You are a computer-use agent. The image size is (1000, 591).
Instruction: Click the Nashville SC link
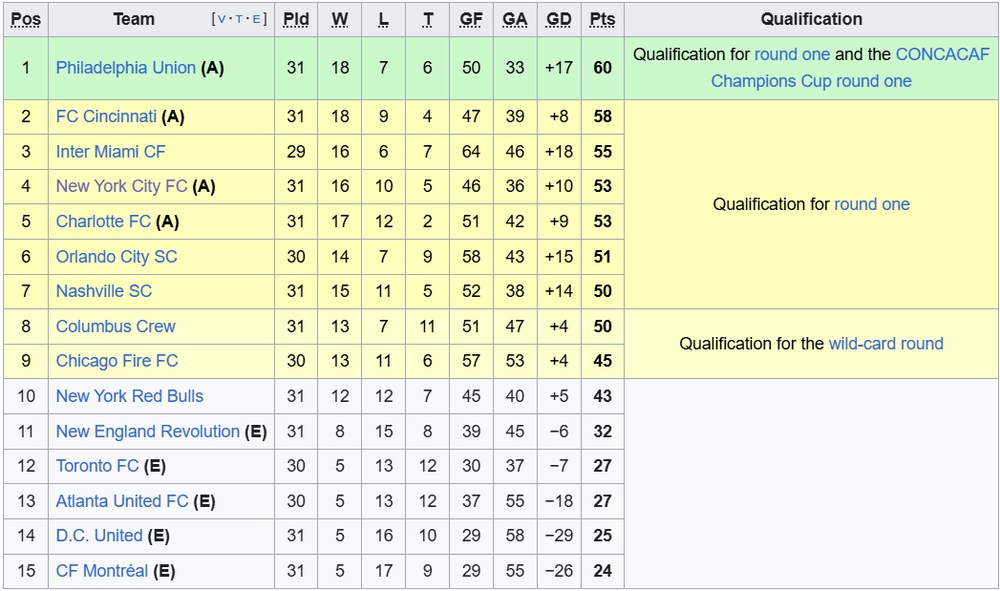click(x=104, y=291)
